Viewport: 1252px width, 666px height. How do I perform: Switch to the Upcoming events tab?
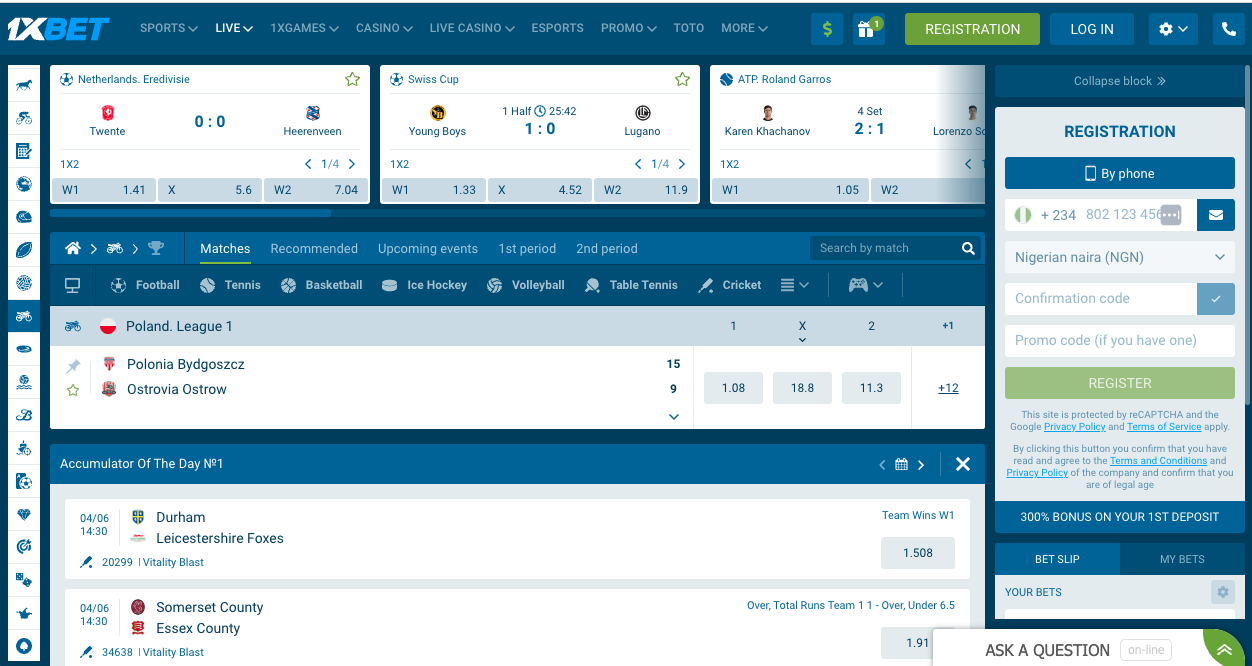pyautogui.click(x=428, y=248)
